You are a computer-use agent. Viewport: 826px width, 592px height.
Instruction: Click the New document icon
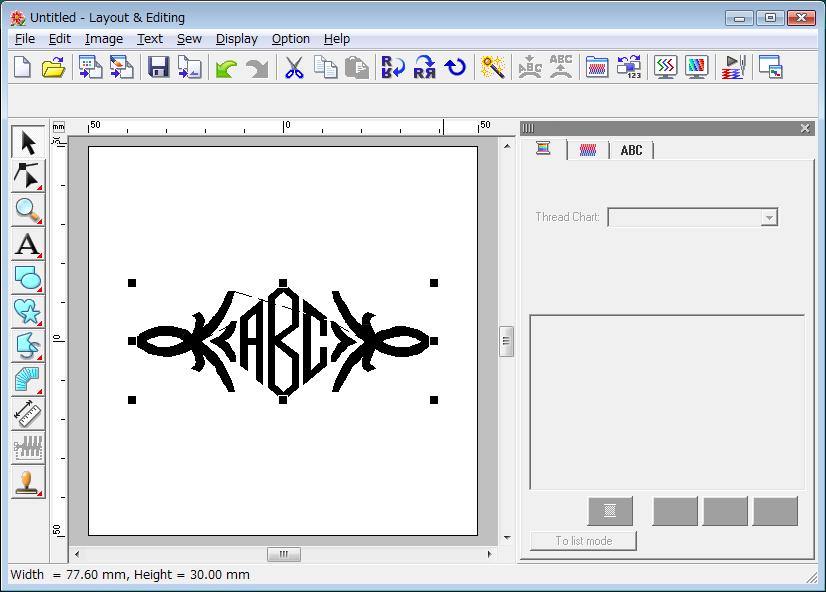coord(22,67)
